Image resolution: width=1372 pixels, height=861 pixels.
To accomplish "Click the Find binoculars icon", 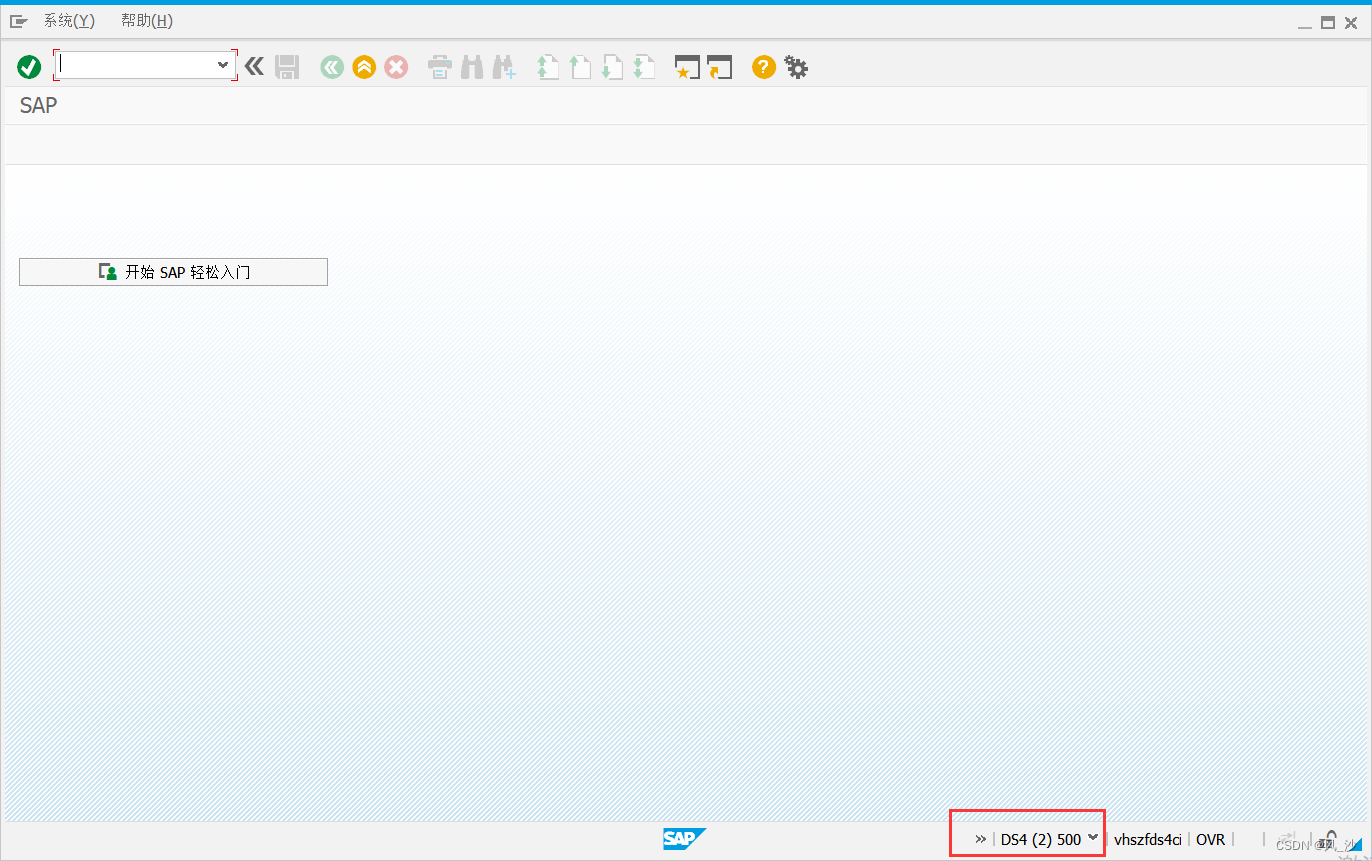I will click(472, 67).
